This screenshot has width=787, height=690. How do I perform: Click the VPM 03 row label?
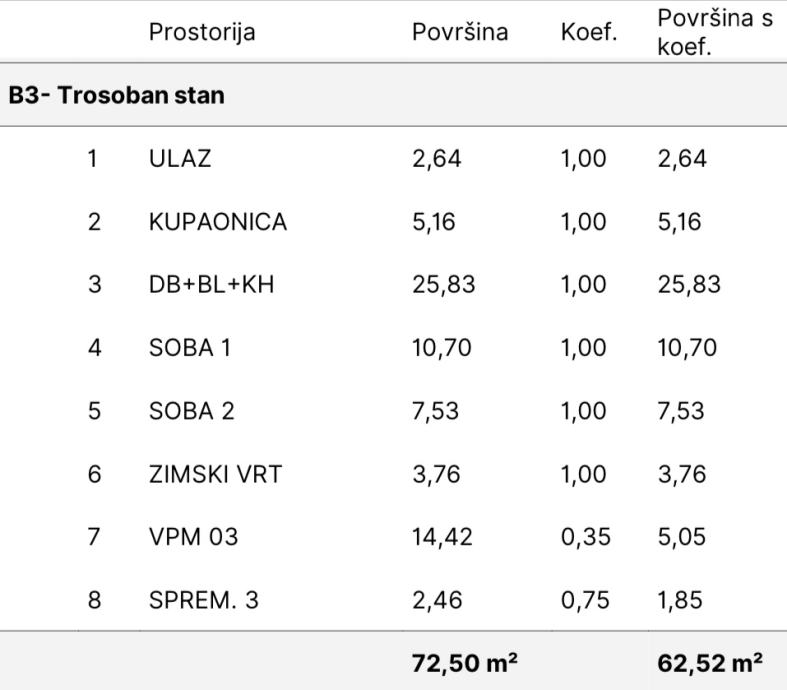click(194, 537)
